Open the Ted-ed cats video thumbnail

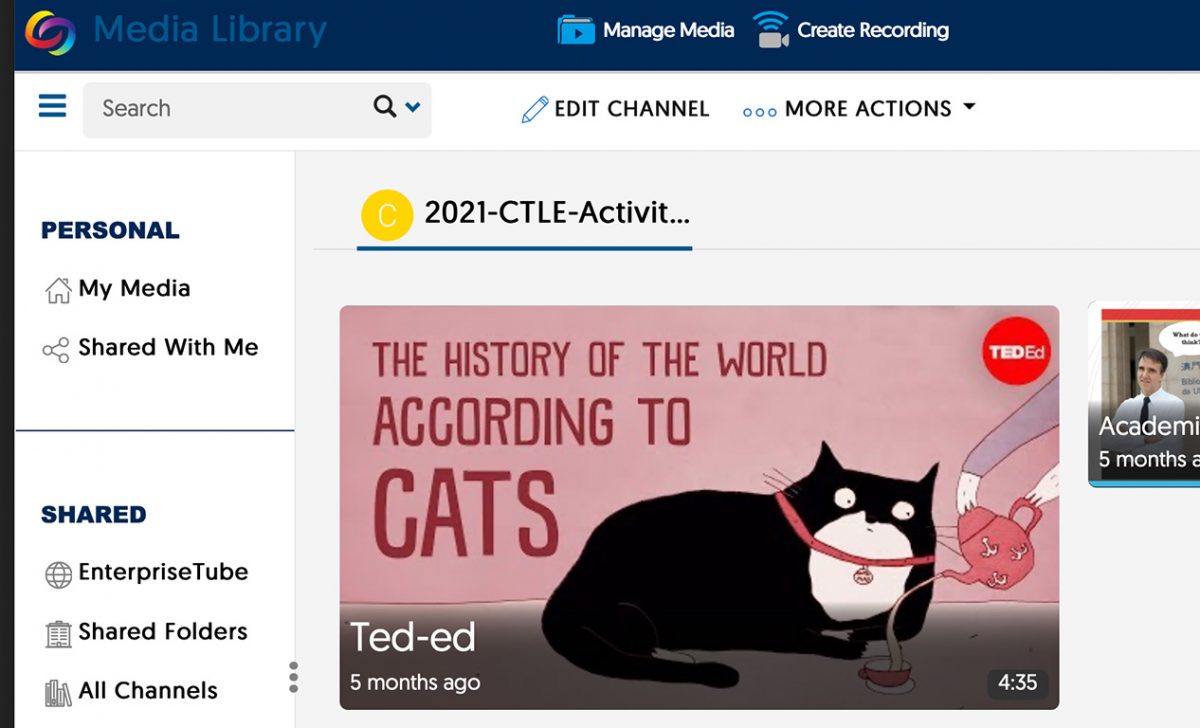point(698,507)
